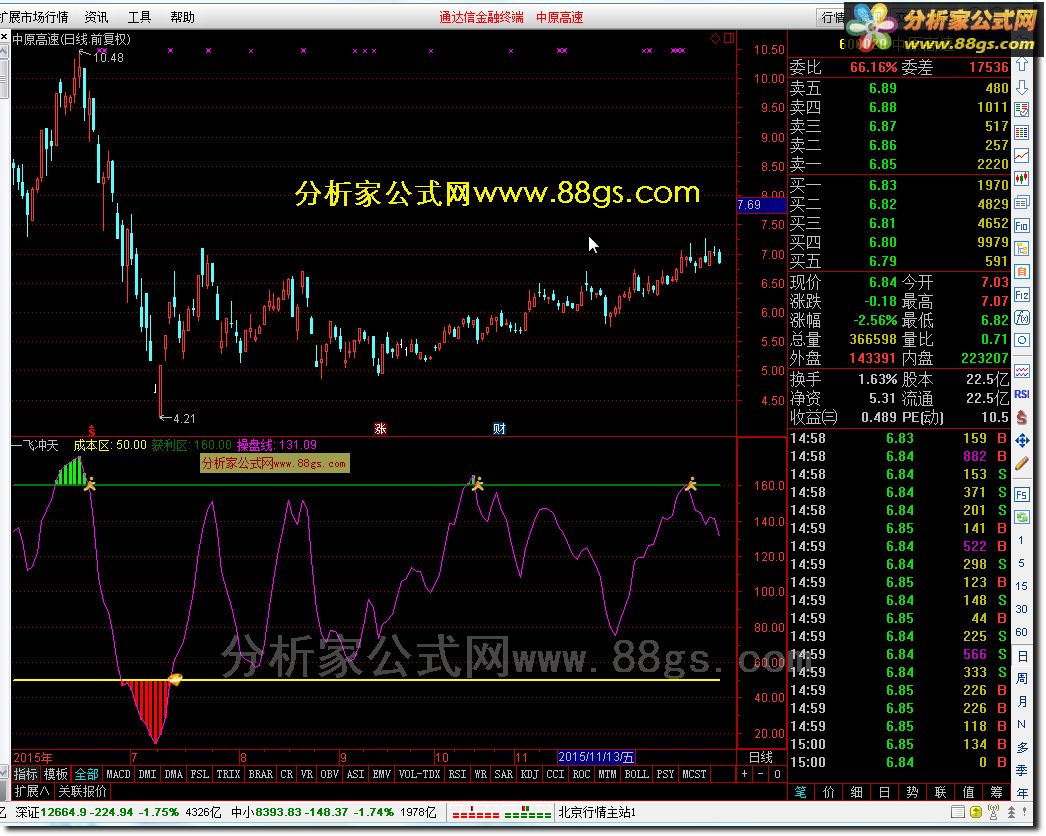Image resolution: width=1046 pixels, height=836 pixels.
Task: Click the yellow upload icon in status bar
Action: [x=976, y=812]
